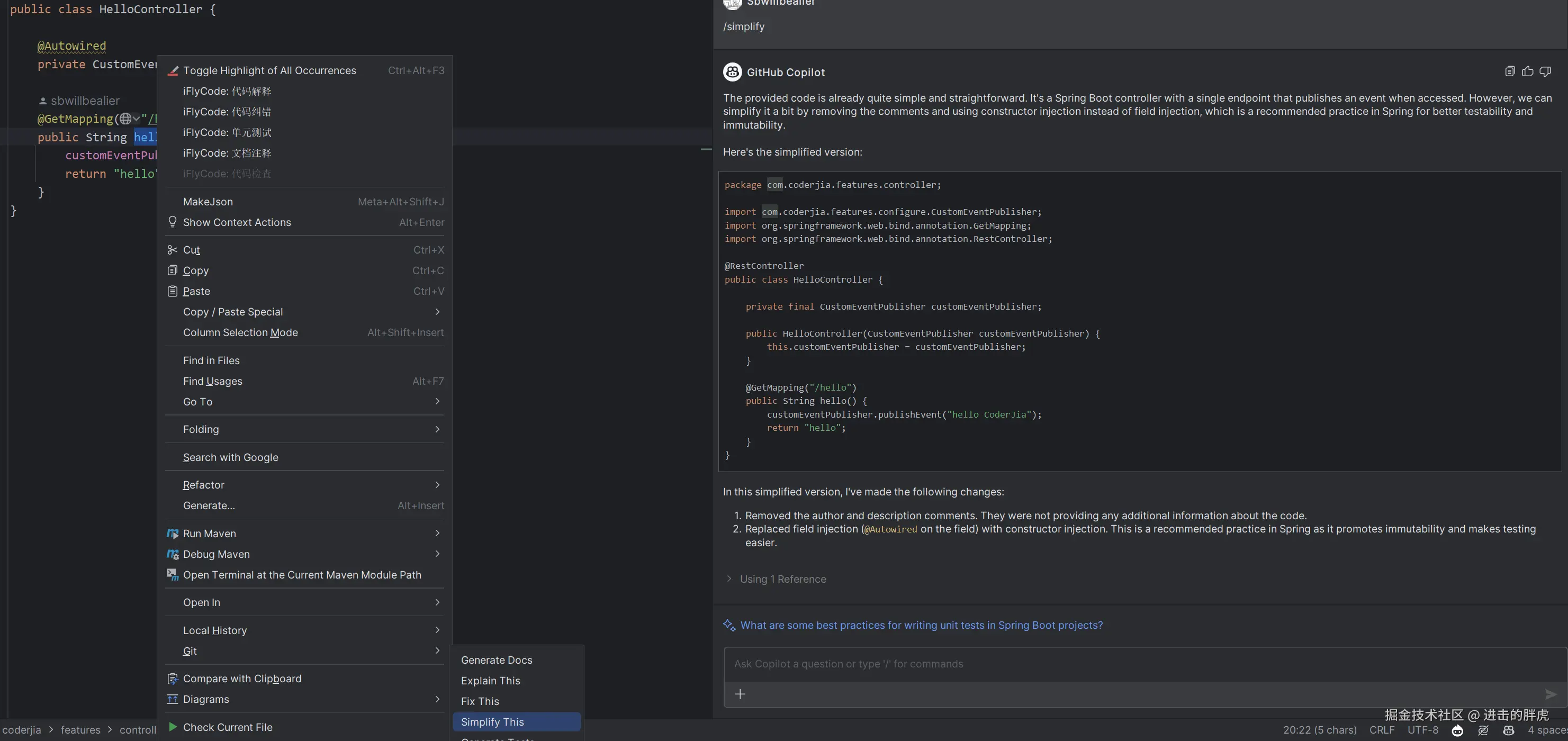This screenshot has width=1568, height=741.
Task: Send the Copilot chat message
Action: tap(1551, 694)
